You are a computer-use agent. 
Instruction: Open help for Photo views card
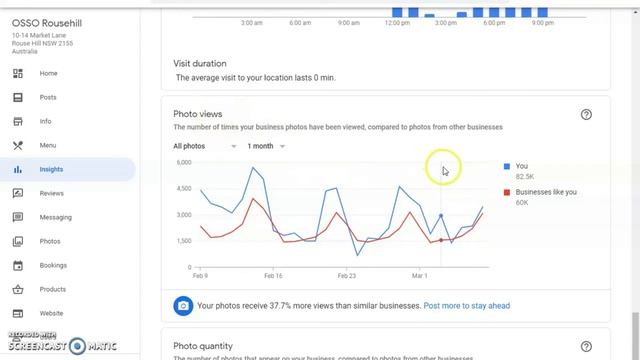tap(586, 115)
